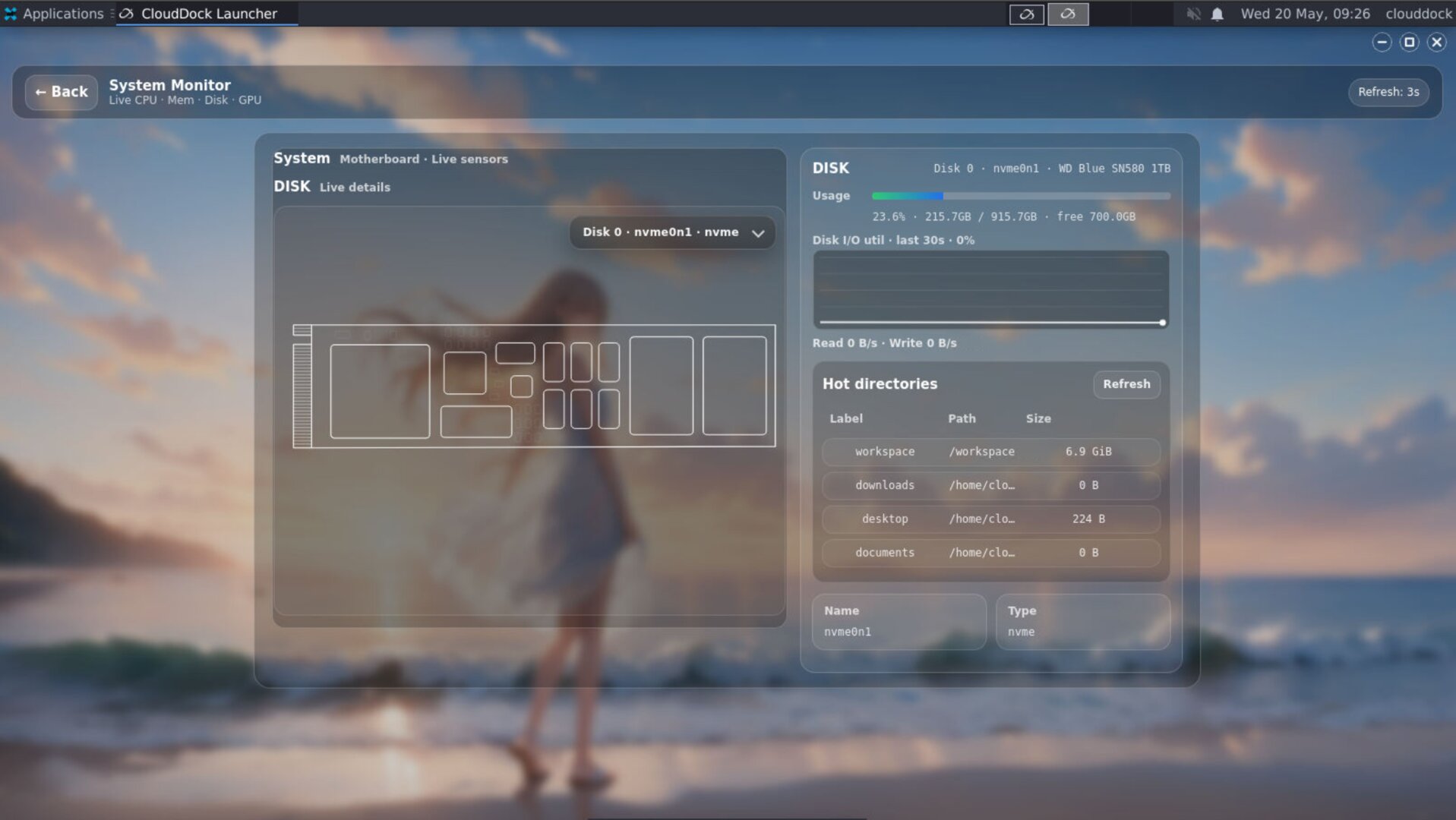Select the workspace row in Hot directories
The image size is (1456, 820).
(x=990, y=452)
